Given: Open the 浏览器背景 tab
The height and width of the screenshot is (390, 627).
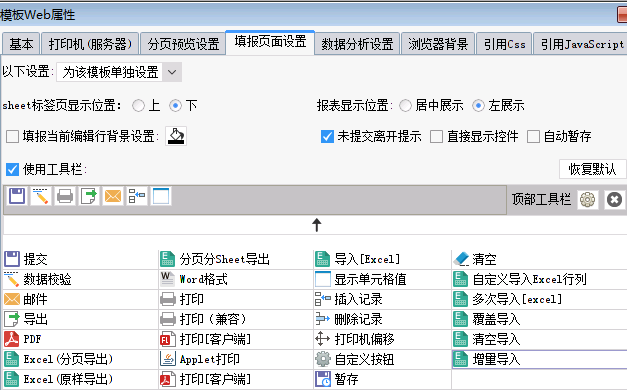Looking at the screenshot, I should [438, 44].
